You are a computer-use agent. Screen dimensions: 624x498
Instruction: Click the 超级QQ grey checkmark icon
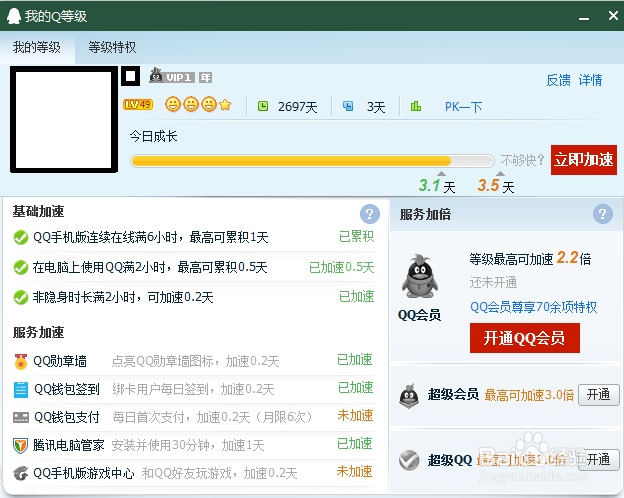click(409, 460)
